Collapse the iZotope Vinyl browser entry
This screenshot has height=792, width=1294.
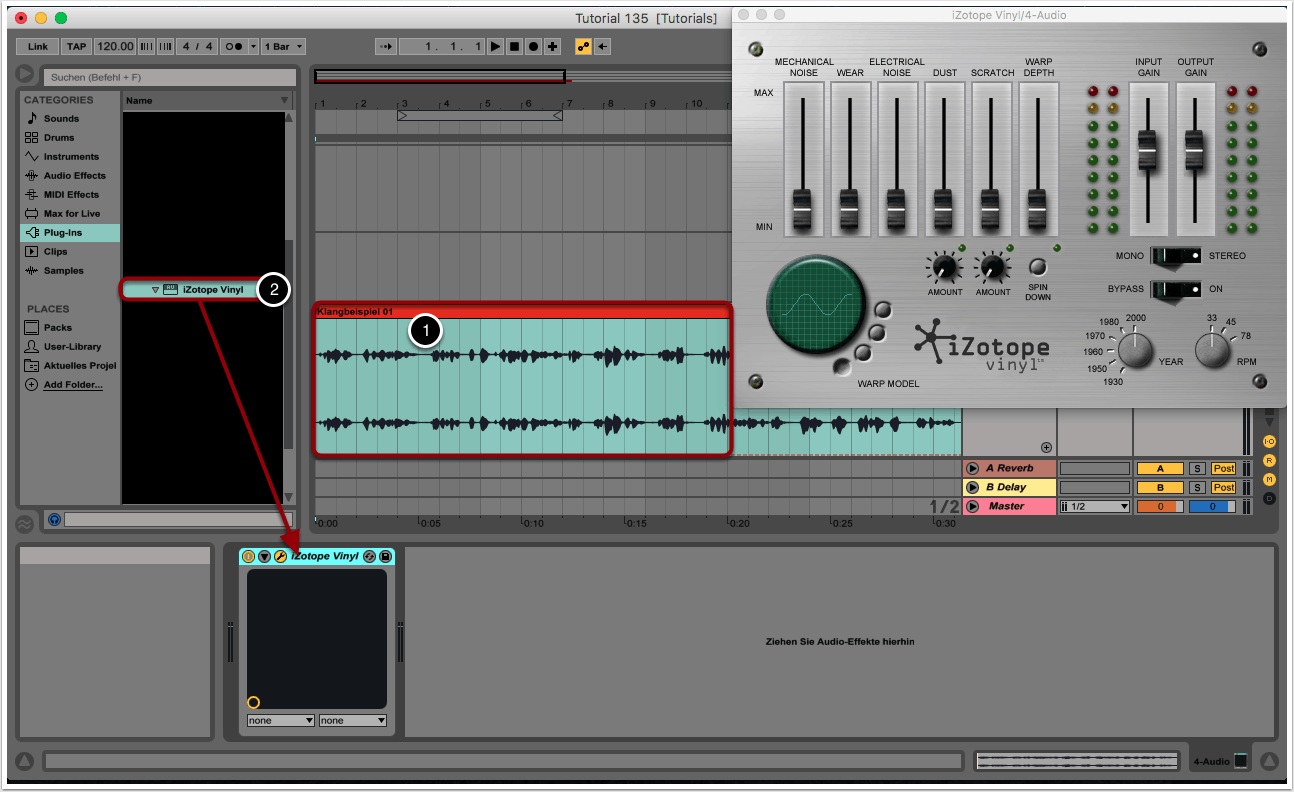tap(155, 290)
